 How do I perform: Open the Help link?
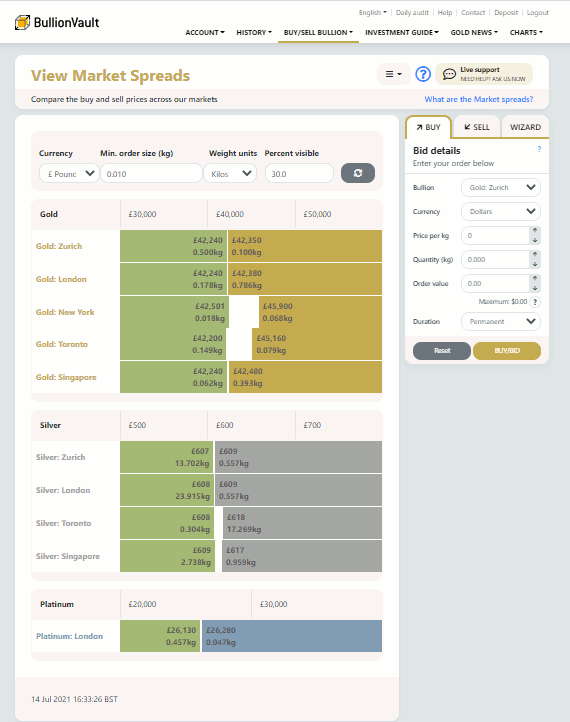(445, 12)
